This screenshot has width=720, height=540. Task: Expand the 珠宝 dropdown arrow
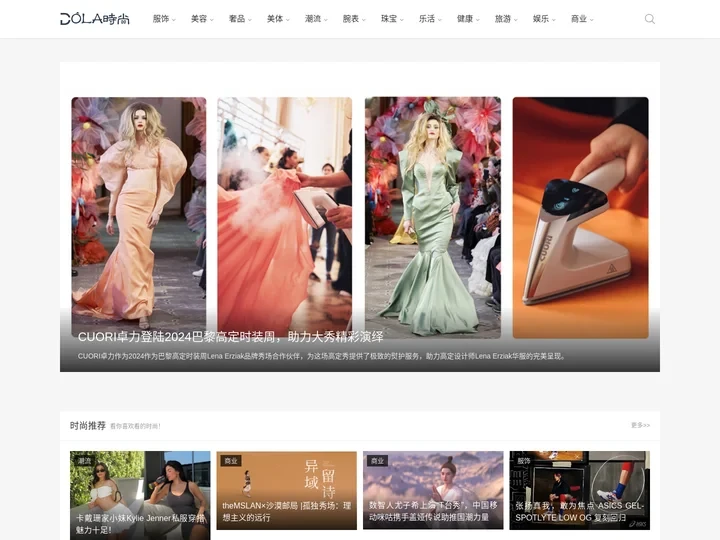(x=402, y=20)
